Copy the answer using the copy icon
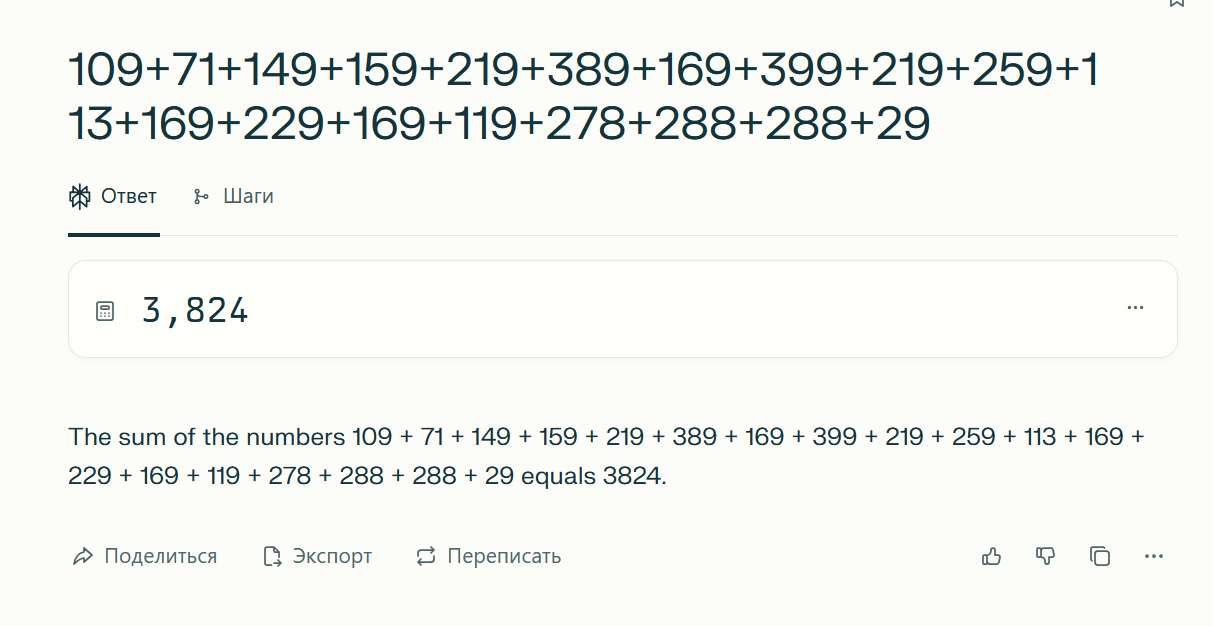Viewport: 1213px width, 626px height. (1100, 557)
